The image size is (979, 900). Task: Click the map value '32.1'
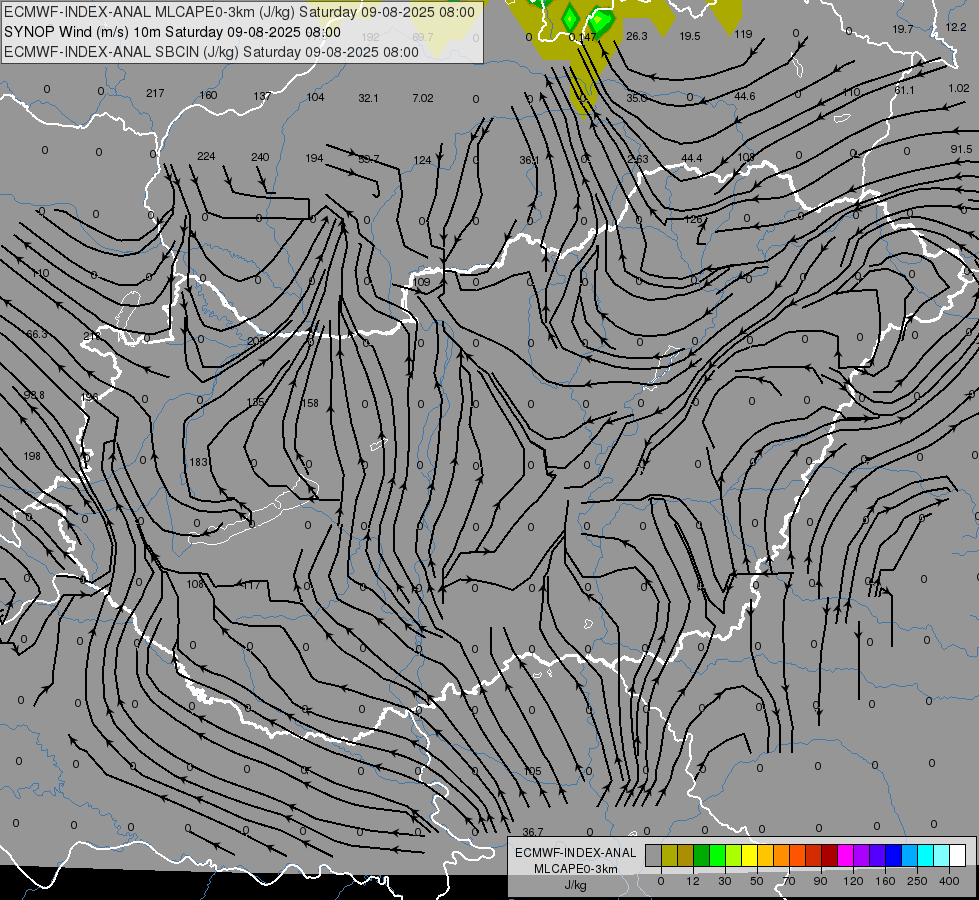pos(368,98)
